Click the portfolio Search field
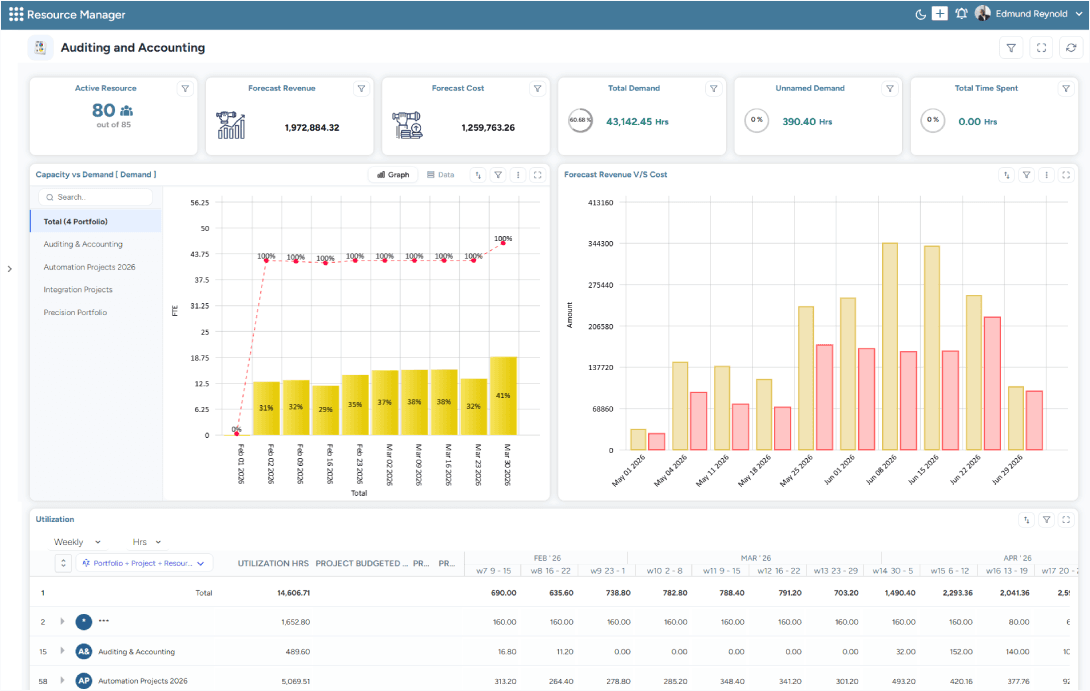Image resolution: width=1090 pixels, height=691 pixels. (95, 197)
